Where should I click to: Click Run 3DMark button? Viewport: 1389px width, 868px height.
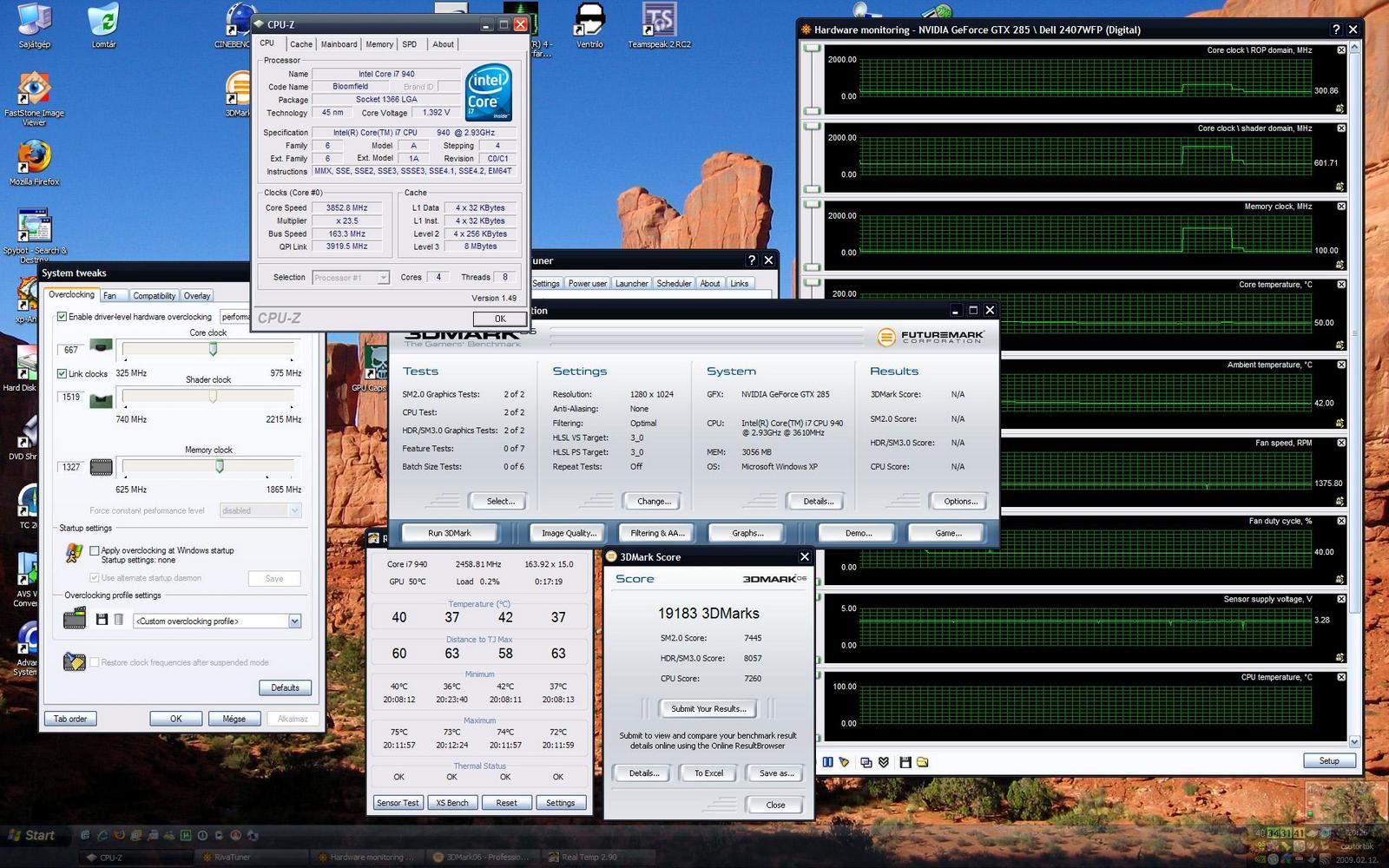[x=450, y=533]
